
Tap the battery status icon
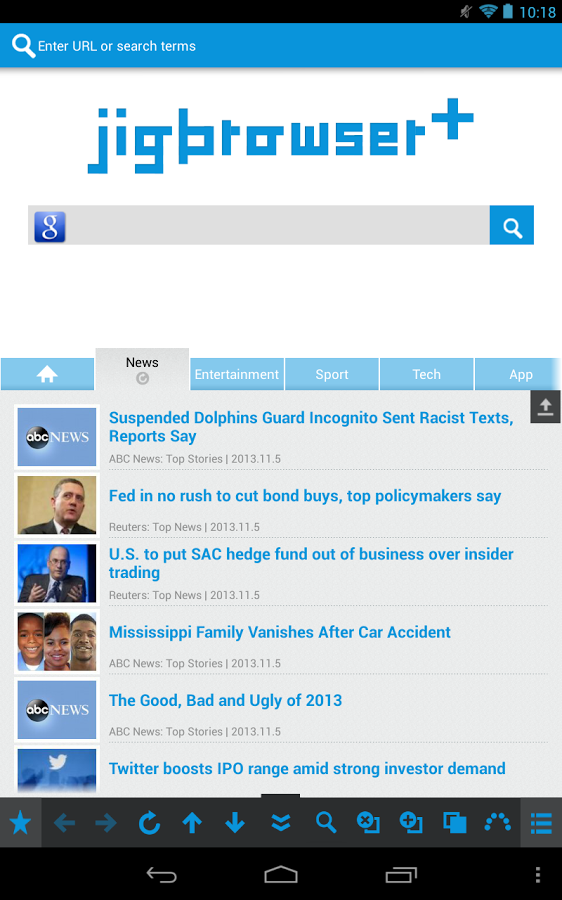[507, 11]
